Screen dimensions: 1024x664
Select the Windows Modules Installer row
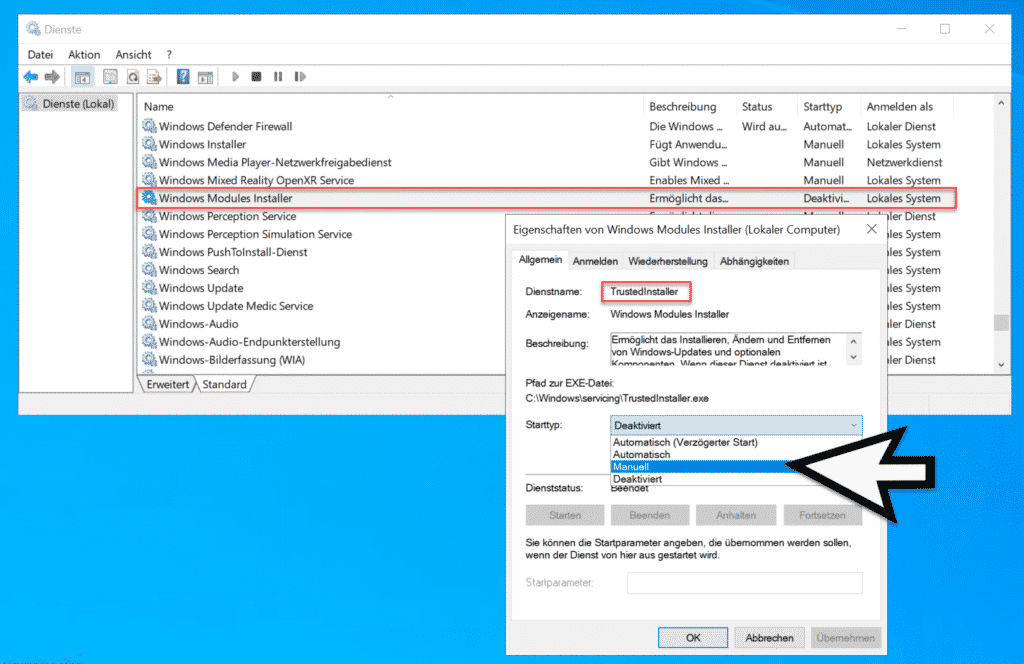[x=546, y=198]
